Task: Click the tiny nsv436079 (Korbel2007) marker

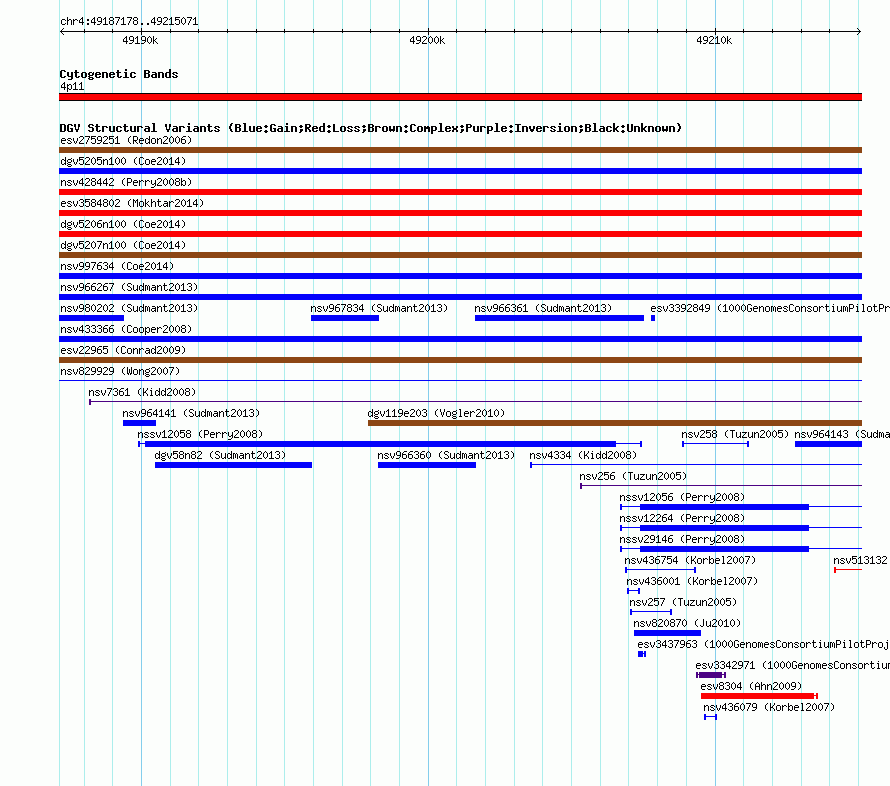Action: (710, 717)
